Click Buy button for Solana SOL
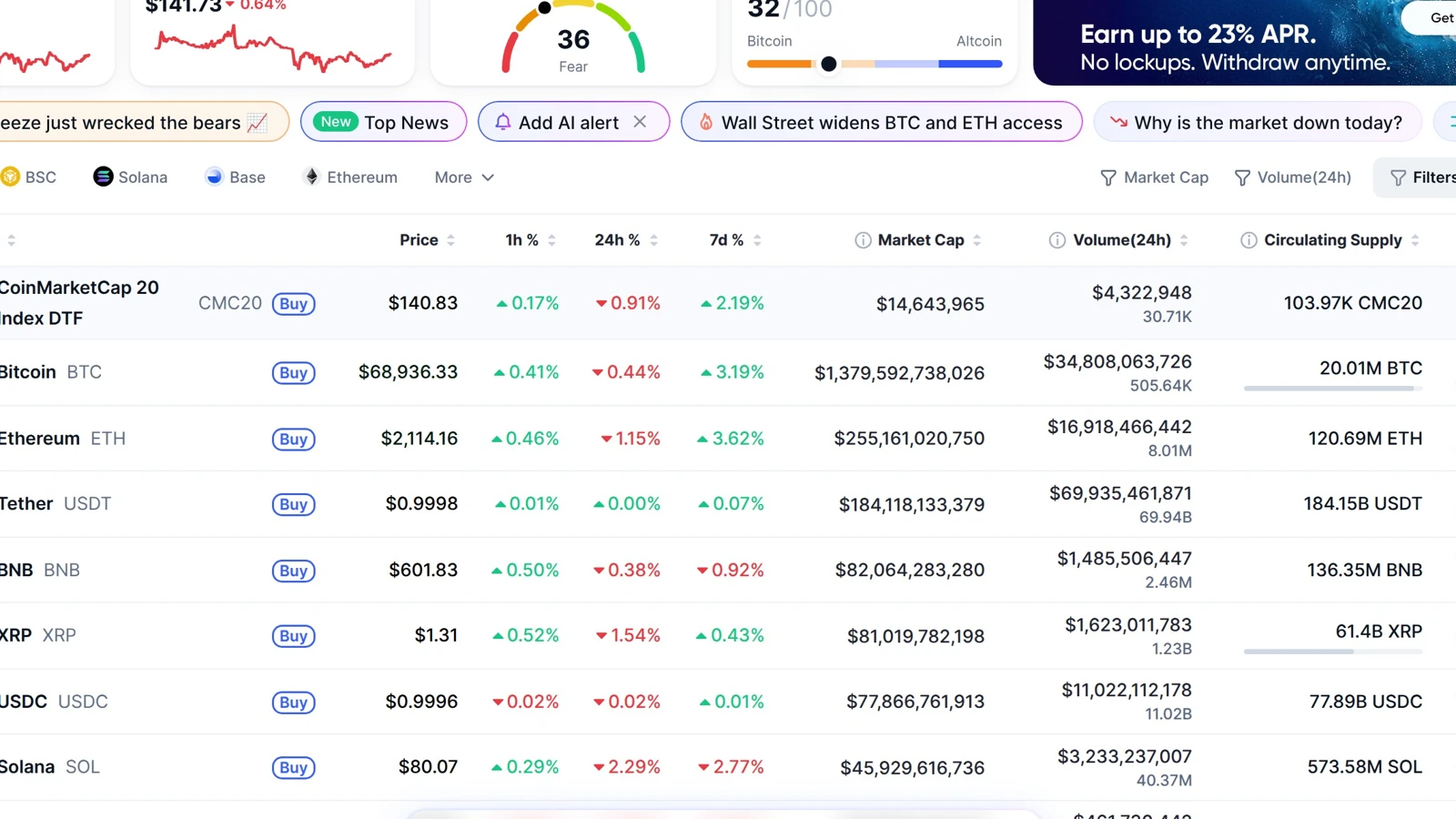 point(293,767)
